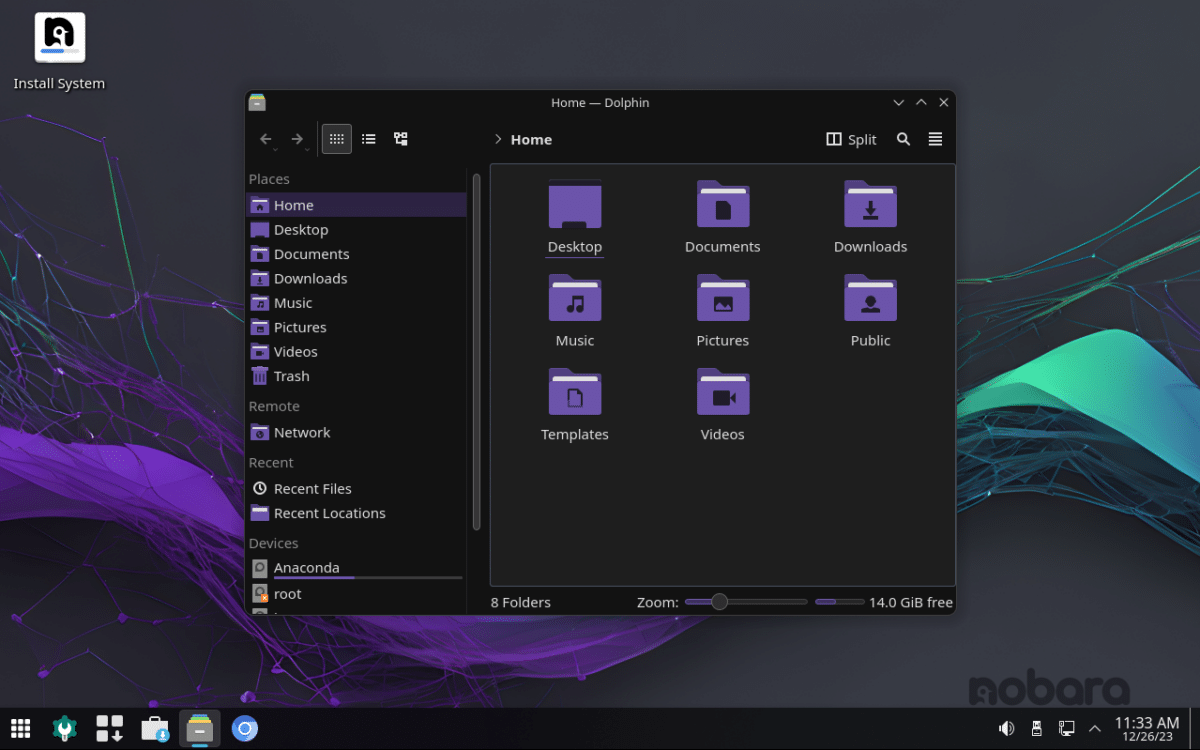Launch the Chromium browser from the taskbar
1200x750 pixels.
point(244,728)
